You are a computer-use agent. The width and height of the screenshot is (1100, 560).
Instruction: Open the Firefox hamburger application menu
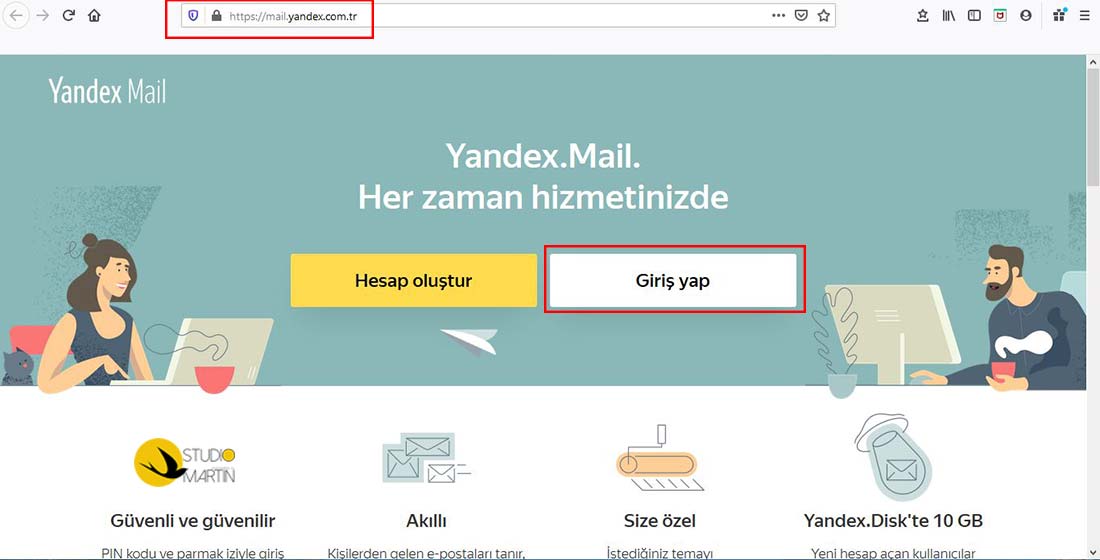1085,16
